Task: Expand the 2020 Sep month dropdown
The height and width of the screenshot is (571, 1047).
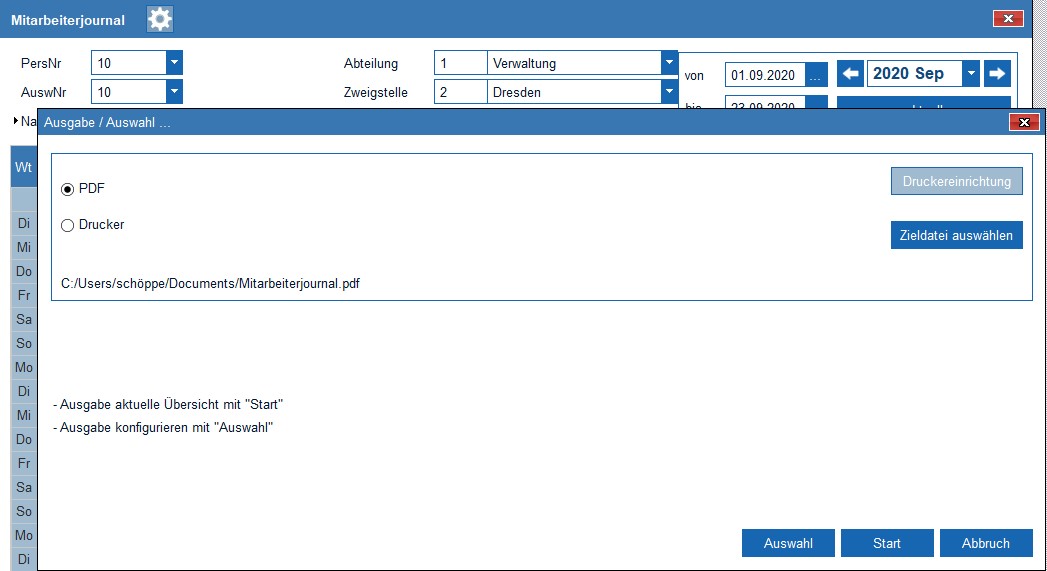Action: point(970,74)
